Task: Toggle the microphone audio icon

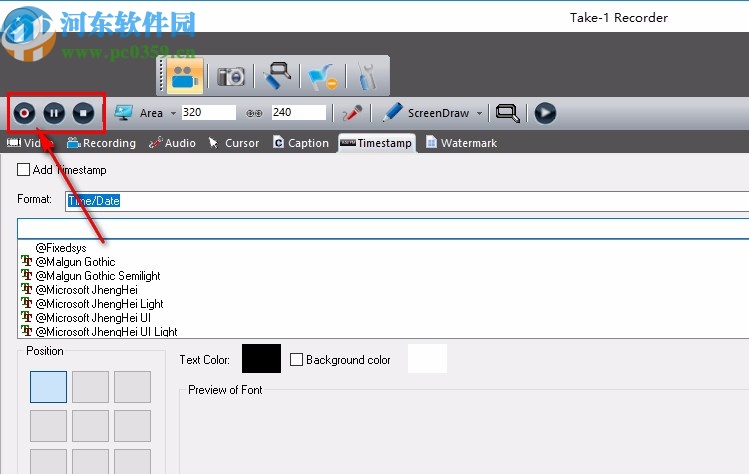Action: tap(352, 113)
